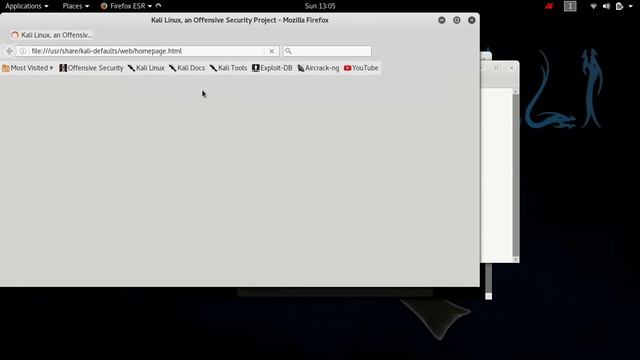Open the Places menu

click(x=76, y=6)
